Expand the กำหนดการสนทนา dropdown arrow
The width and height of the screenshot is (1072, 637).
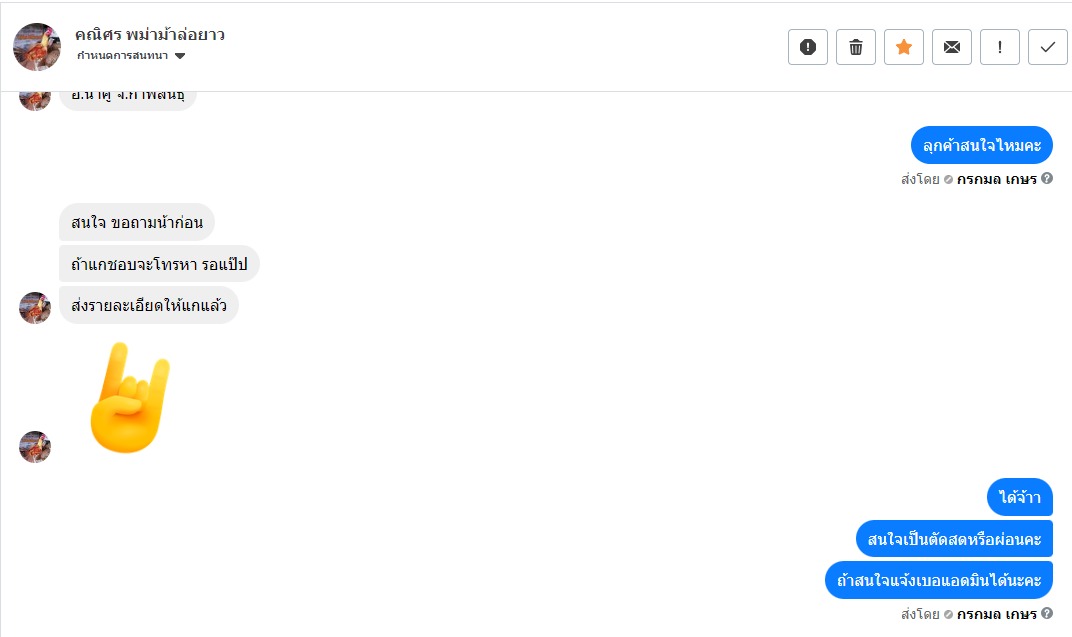point(180,56)
